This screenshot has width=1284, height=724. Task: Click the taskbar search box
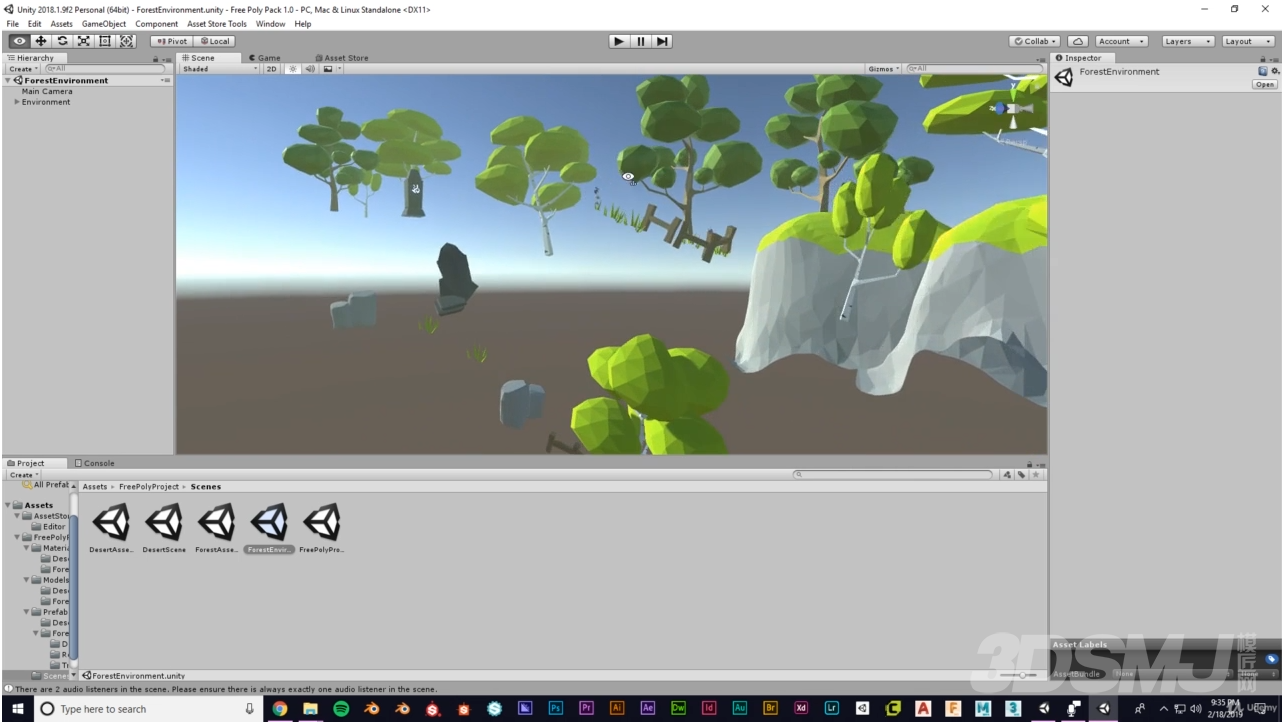tap(150, 709)
